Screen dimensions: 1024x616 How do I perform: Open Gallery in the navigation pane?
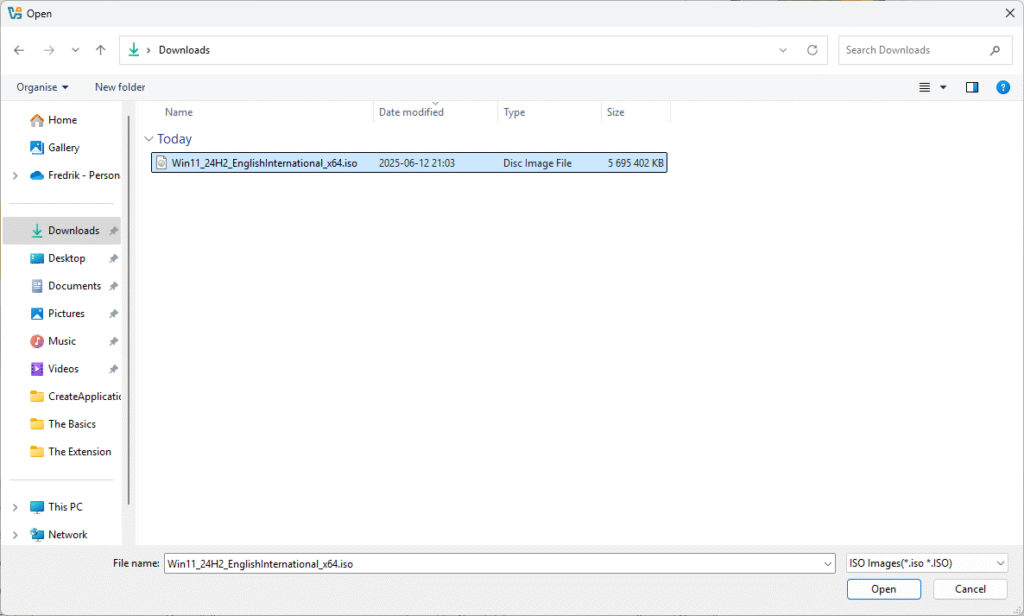pyautogui.click(x=62, y=148)
